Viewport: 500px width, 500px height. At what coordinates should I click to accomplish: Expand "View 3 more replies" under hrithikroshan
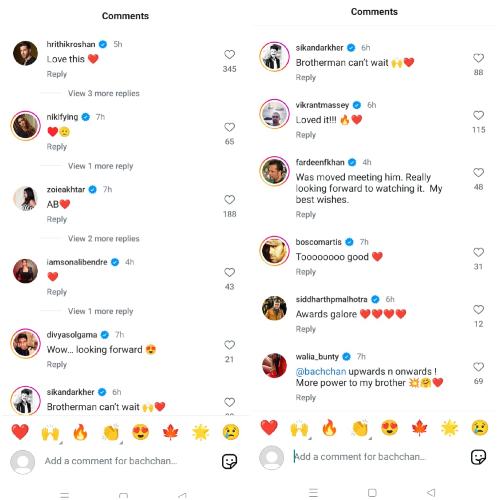click(x=104, y=93)
